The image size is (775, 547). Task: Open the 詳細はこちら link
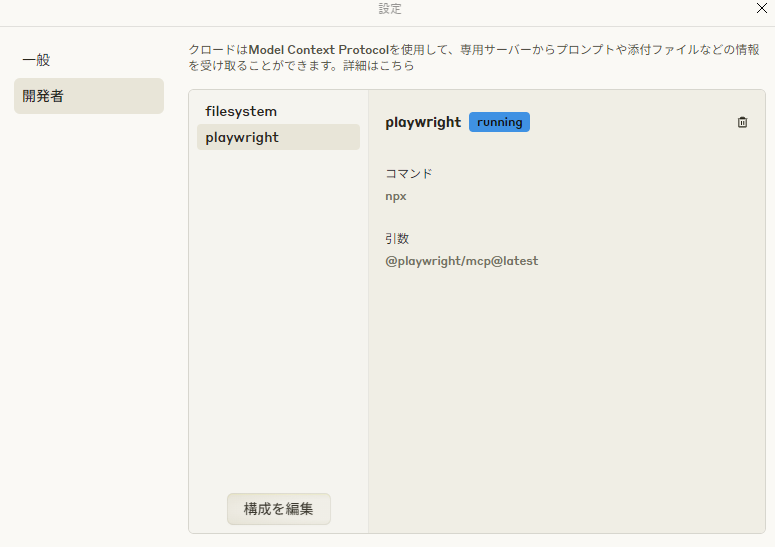click(379, 66)
